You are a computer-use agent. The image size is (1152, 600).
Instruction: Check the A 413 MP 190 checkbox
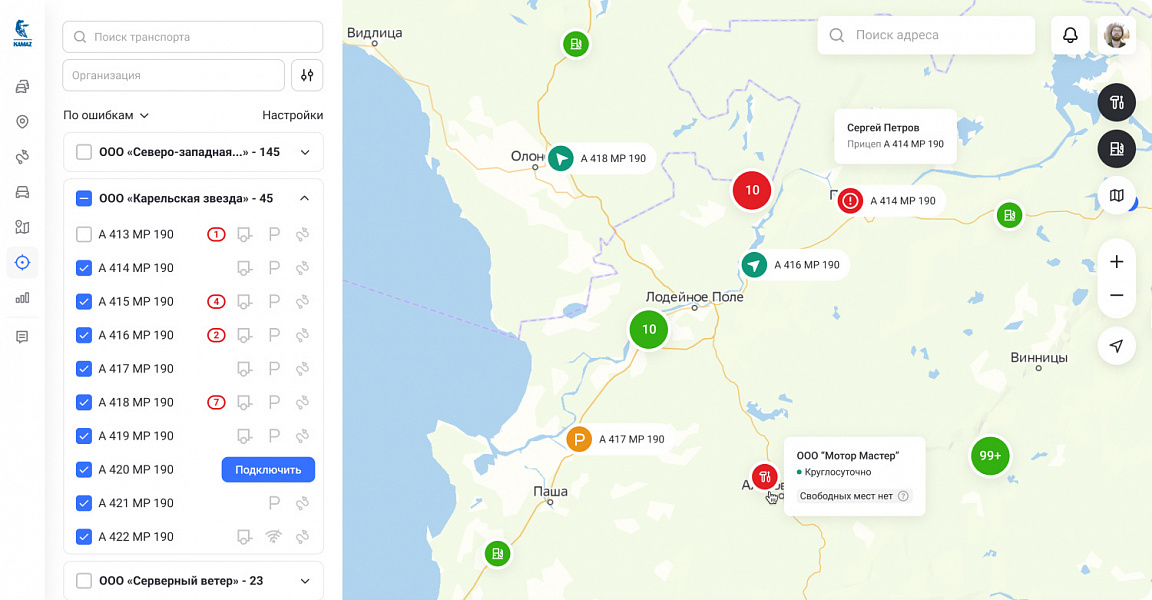click(x=84, y=234)
